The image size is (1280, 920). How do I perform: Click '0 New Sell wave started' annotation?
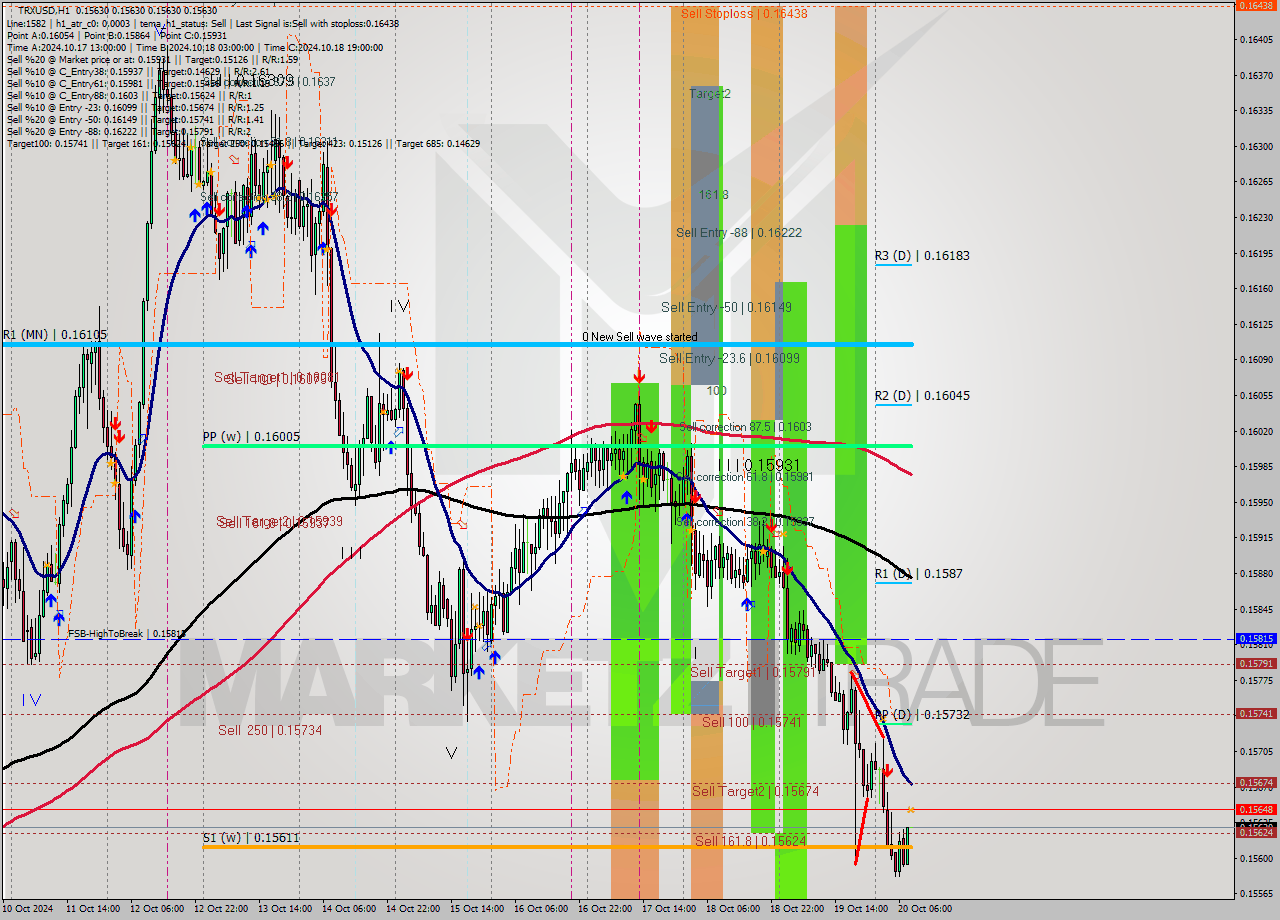(640, 337)
